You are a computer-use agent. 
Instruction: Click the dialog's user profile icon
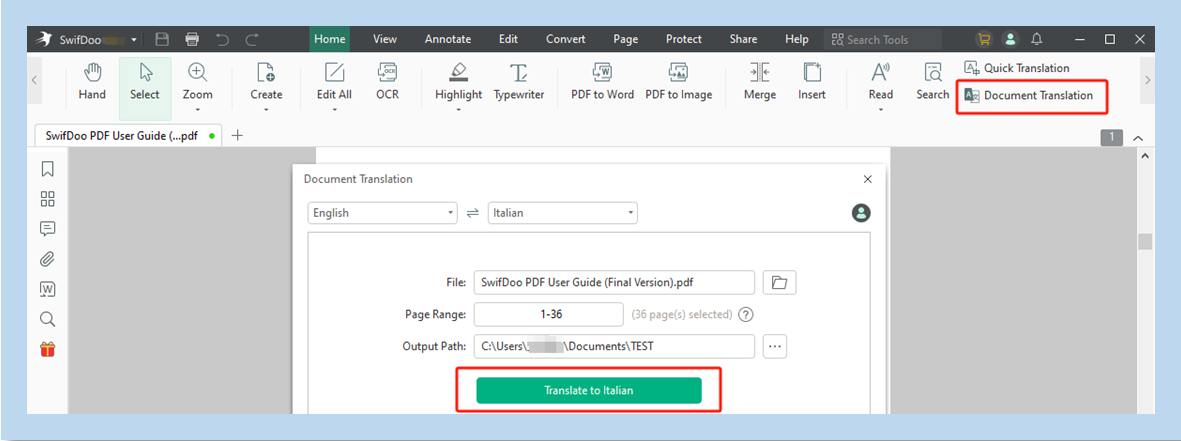coord(862,213)
